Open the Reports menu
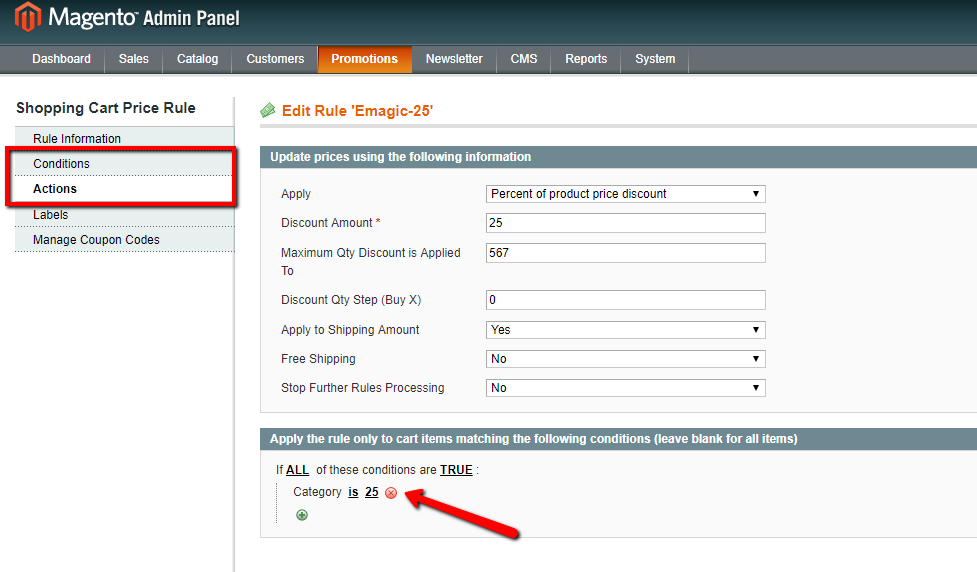The image size is (977, 572). pyautogui.click(x=586, y=59)
